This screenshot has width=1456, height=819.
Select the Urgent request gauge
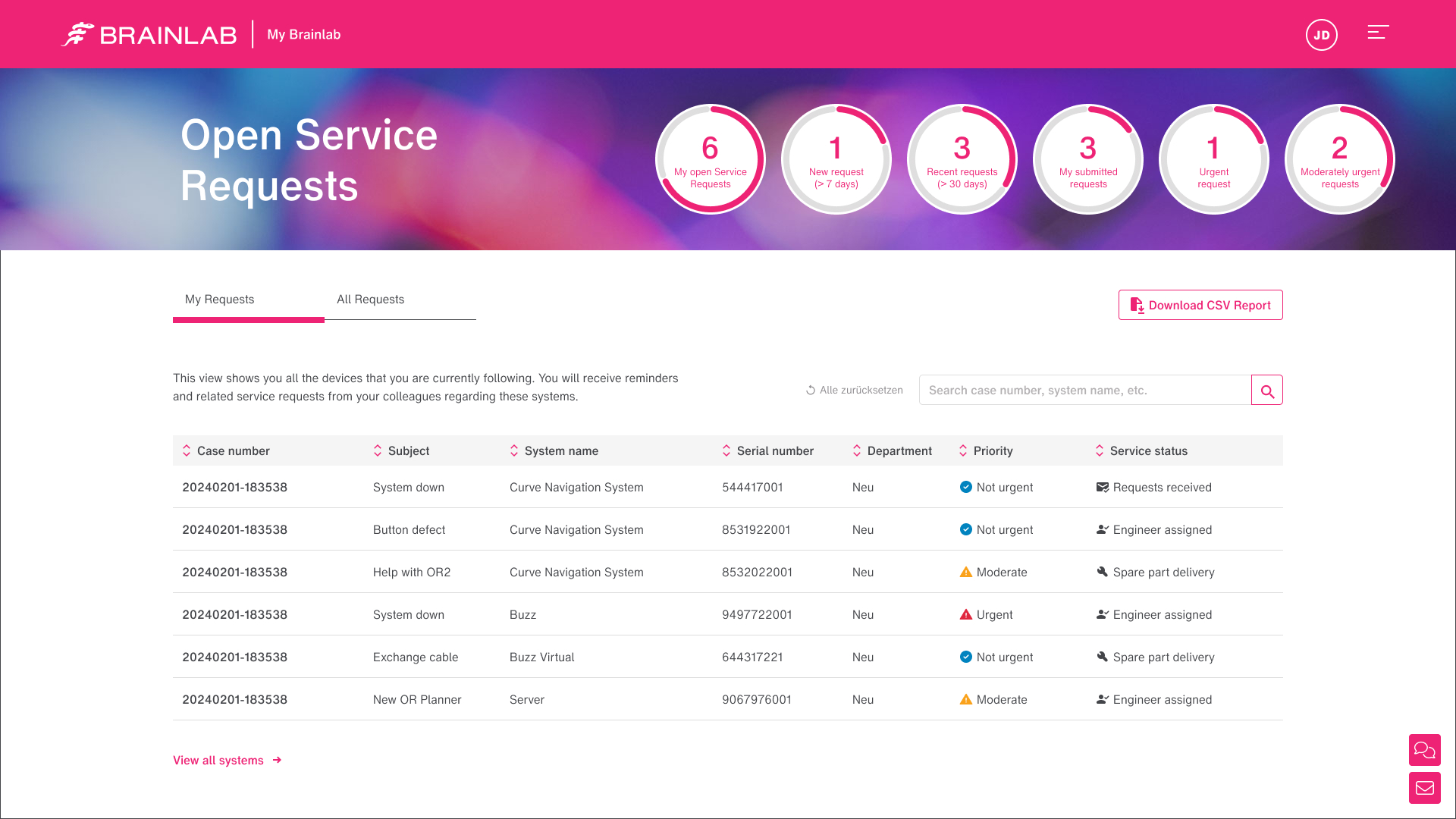pos(1214,159)
